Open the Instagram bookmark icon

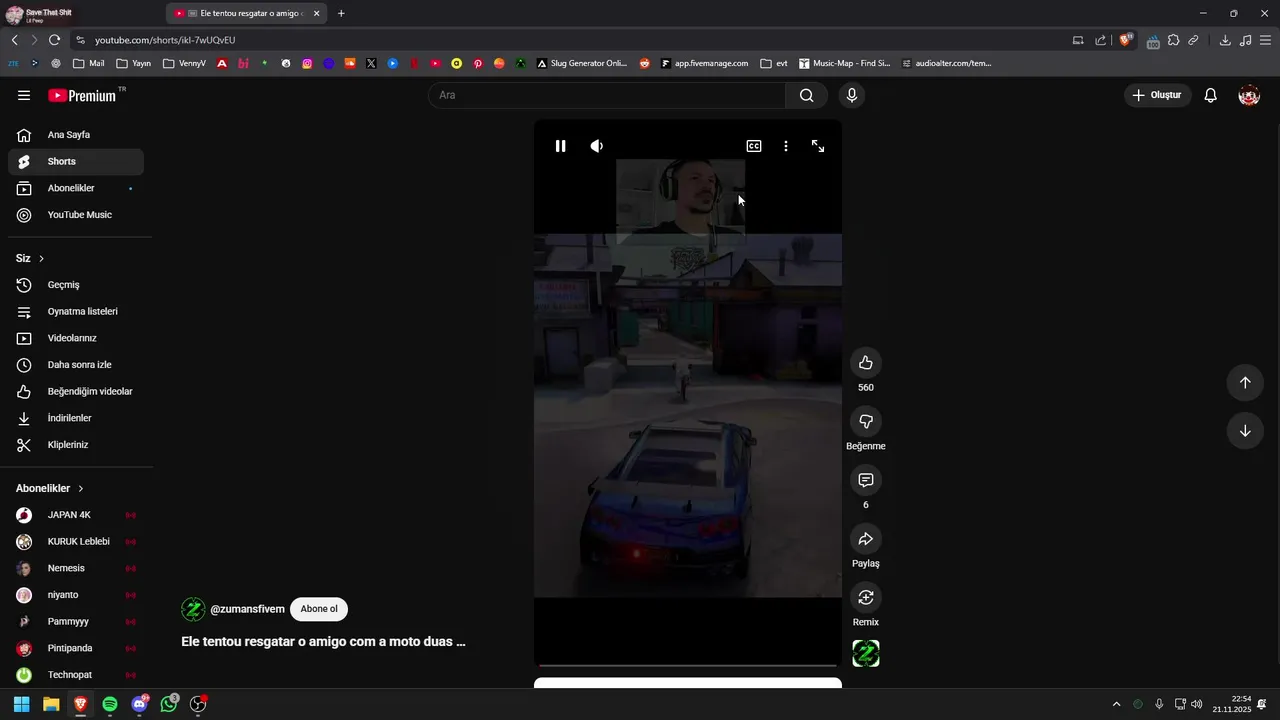tap(307, 63)
